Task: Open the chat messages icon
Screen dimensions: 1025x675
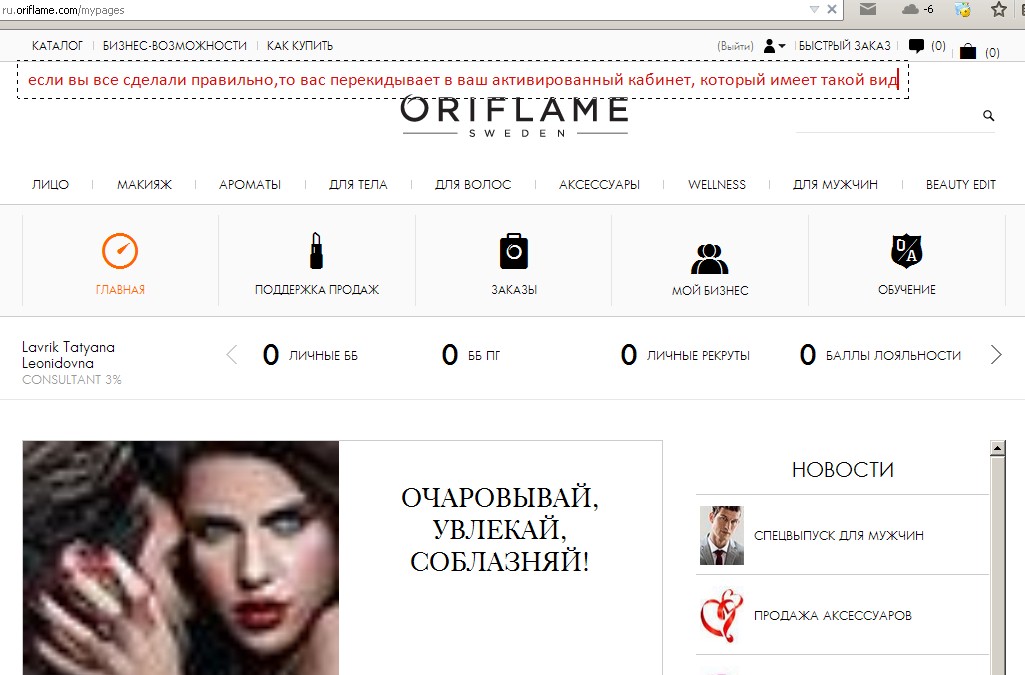Action: click(916, 46)
